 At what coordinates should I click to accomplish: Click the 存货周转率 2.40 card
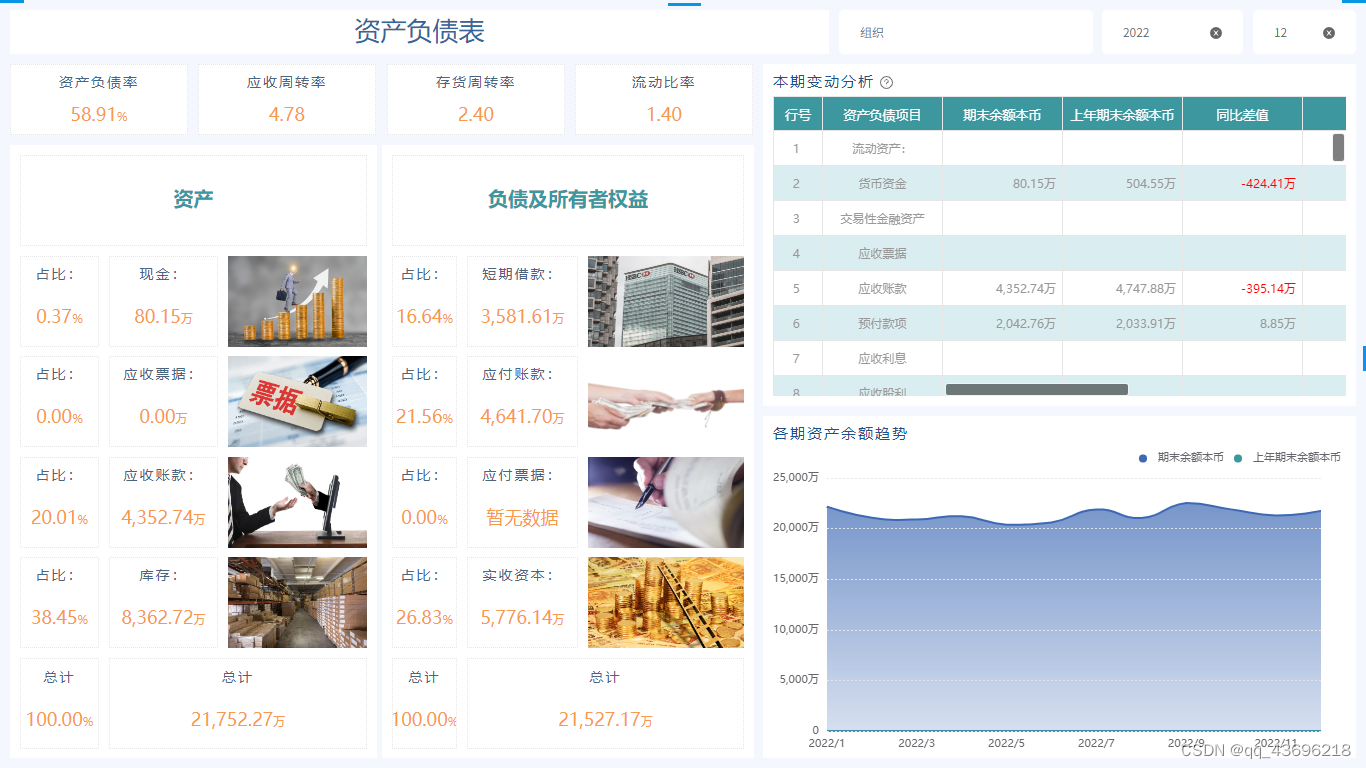pyautogui.click(x=476, y=99)
